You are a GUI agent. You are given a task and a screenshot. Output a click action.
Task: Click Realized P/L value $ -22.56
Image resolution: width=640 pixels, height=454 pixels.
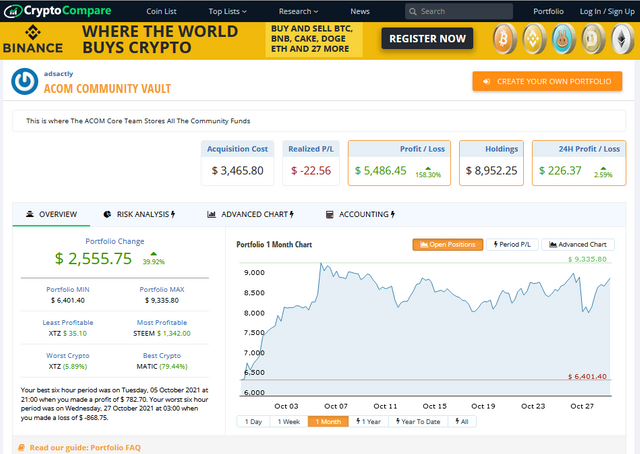(x=311, y=171)
